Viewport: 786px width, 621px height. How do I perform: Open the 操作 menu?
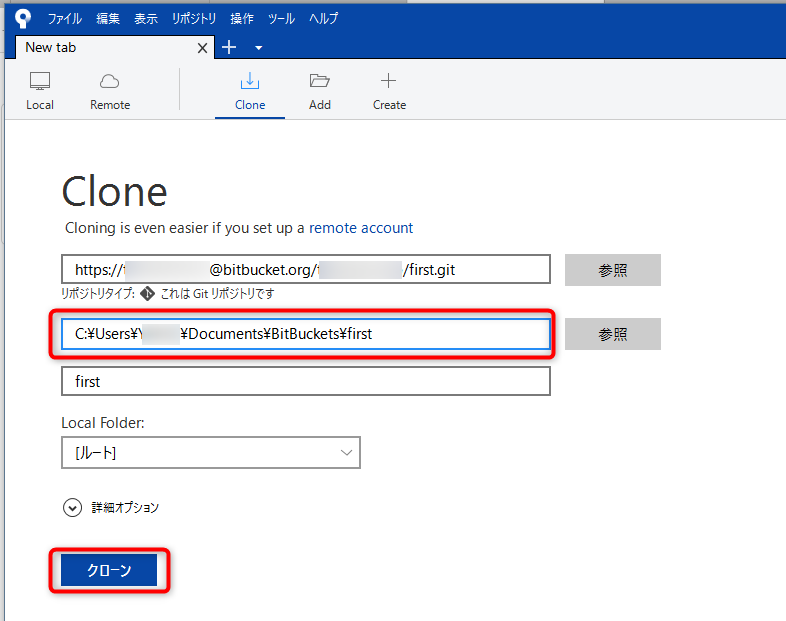242,19
